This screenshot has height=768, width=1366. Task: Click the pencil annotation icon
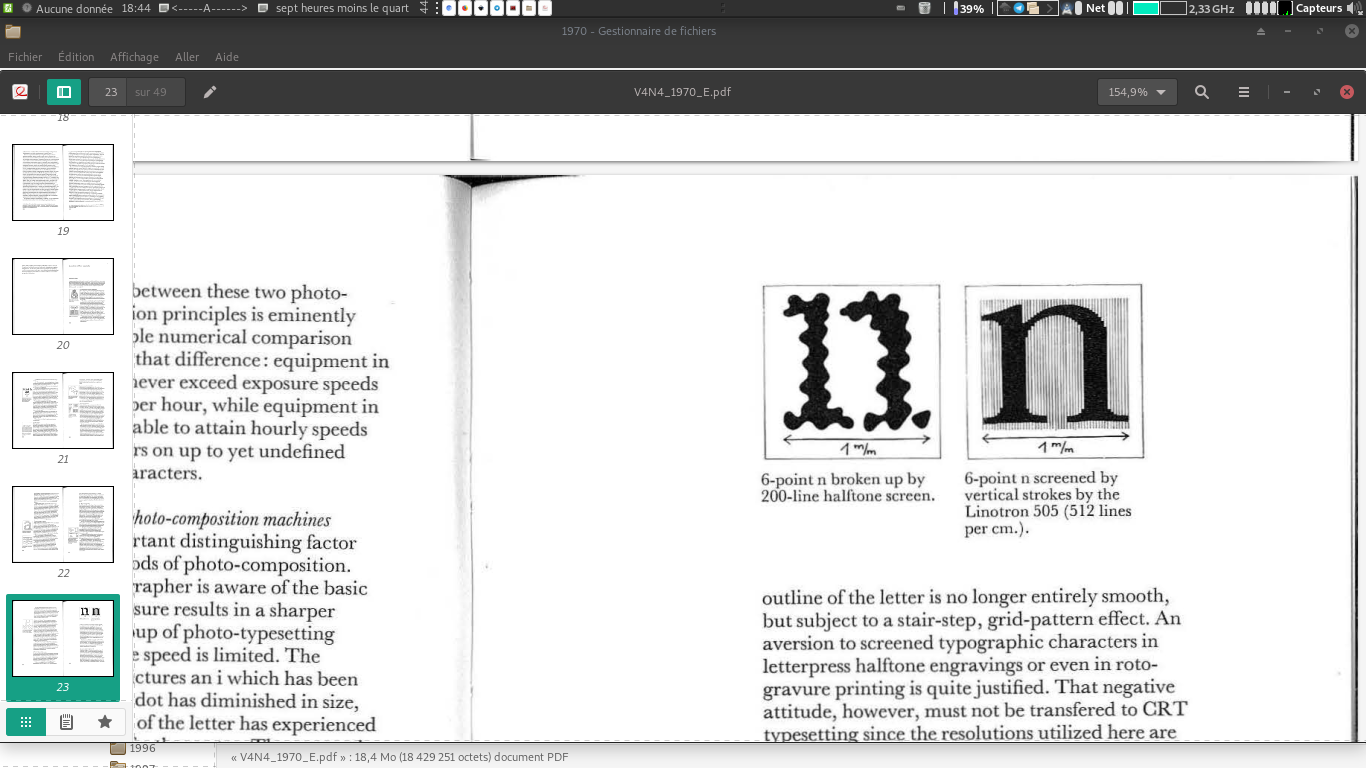tap(210, 92)
